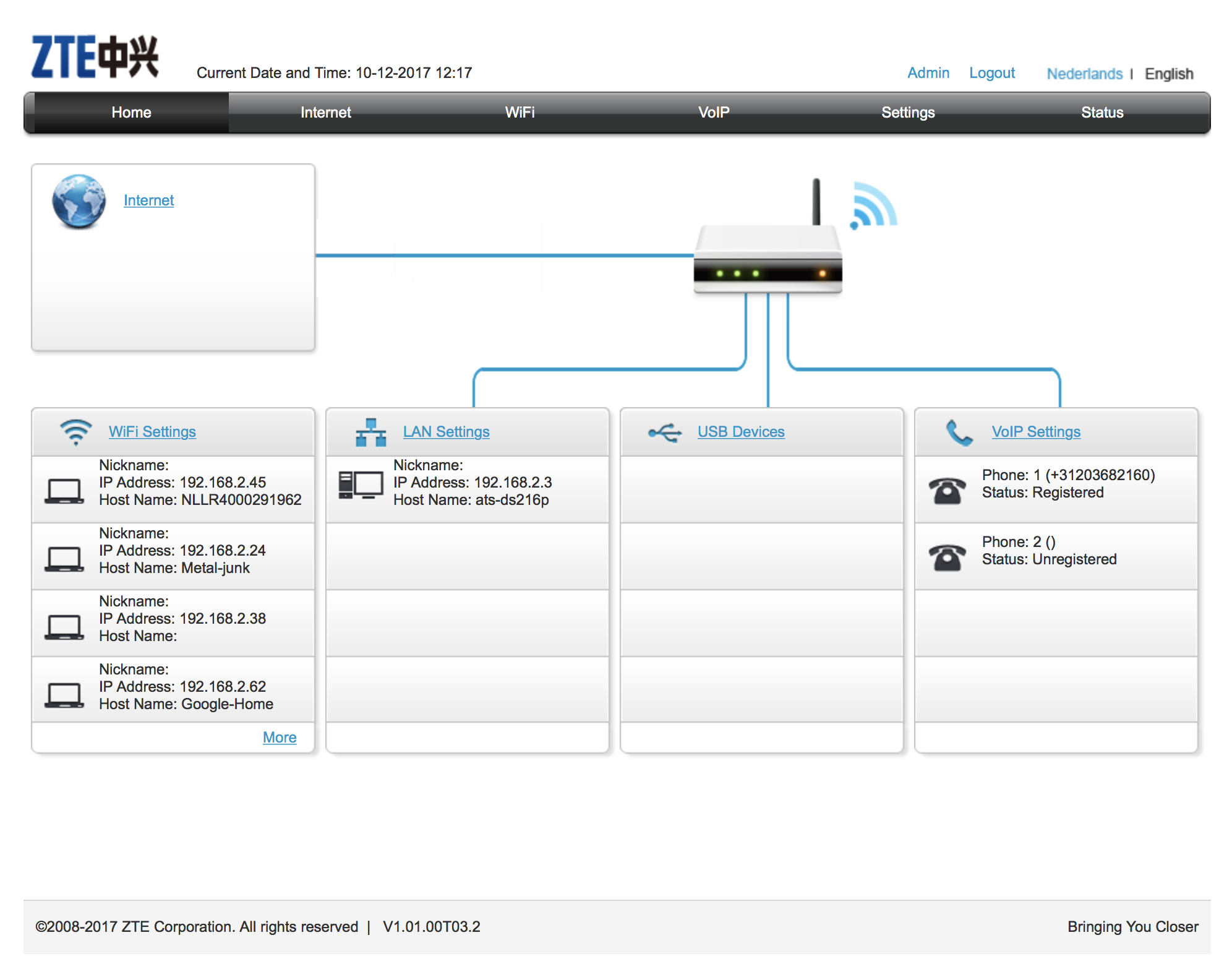Screen dimensions: 1232x969
Task: Open the VoIP Settings link
Action: [1036, 432]
